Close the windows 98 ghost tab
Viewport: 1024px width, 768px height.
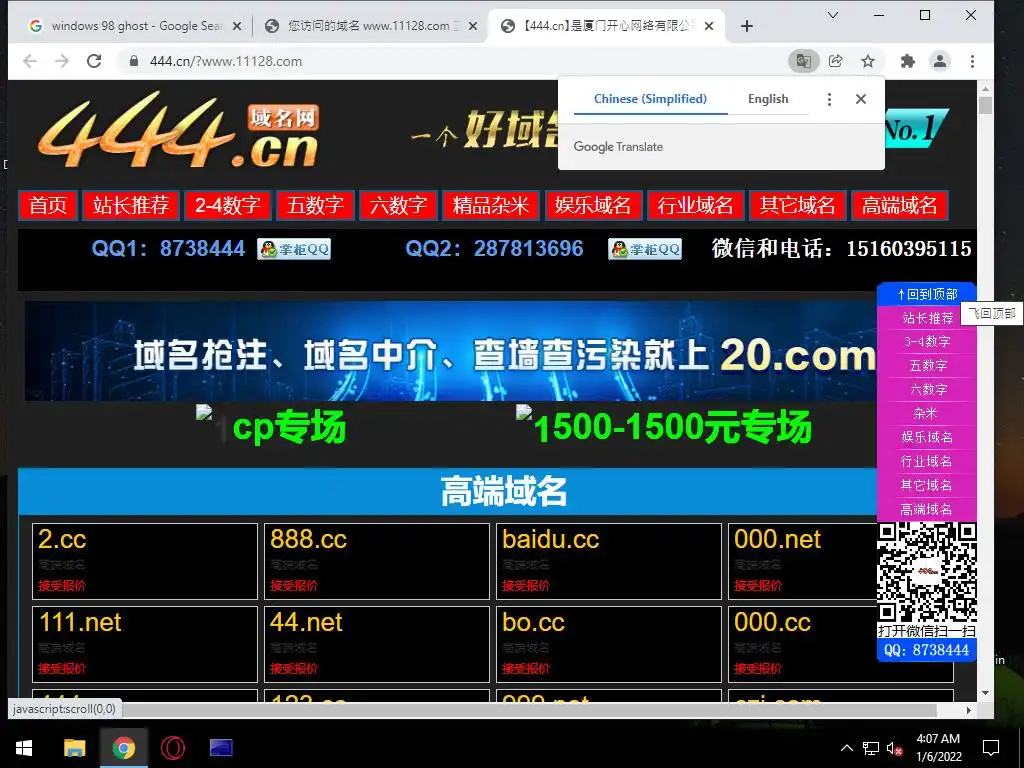click(x=237, y=26)
